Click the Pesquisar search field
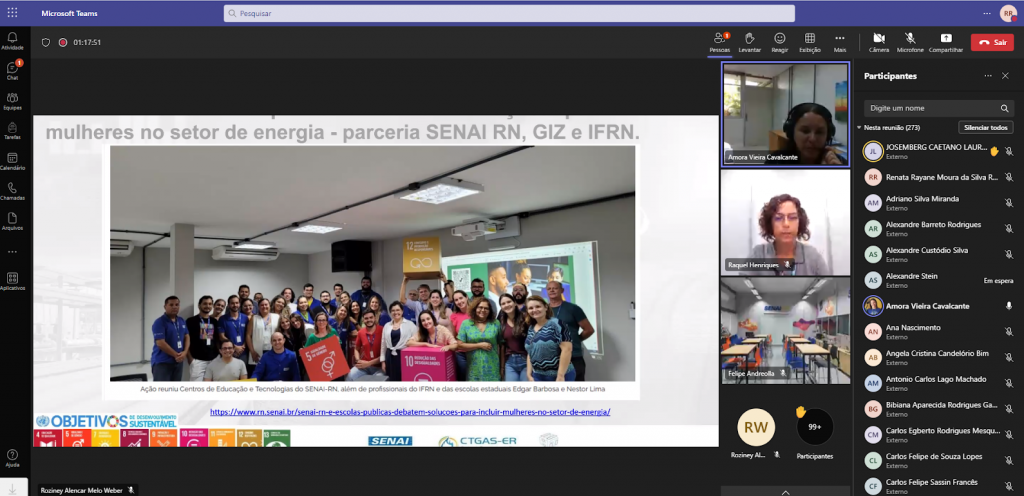The image size is (1024, 496). coord(509,13)
